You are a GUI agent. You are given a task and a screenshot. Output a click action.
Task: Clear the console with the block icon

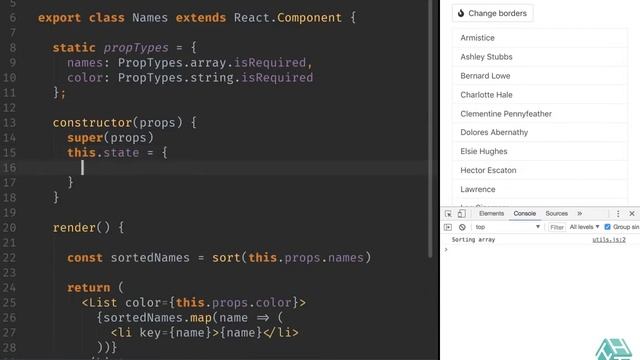(x=462, y=227)
